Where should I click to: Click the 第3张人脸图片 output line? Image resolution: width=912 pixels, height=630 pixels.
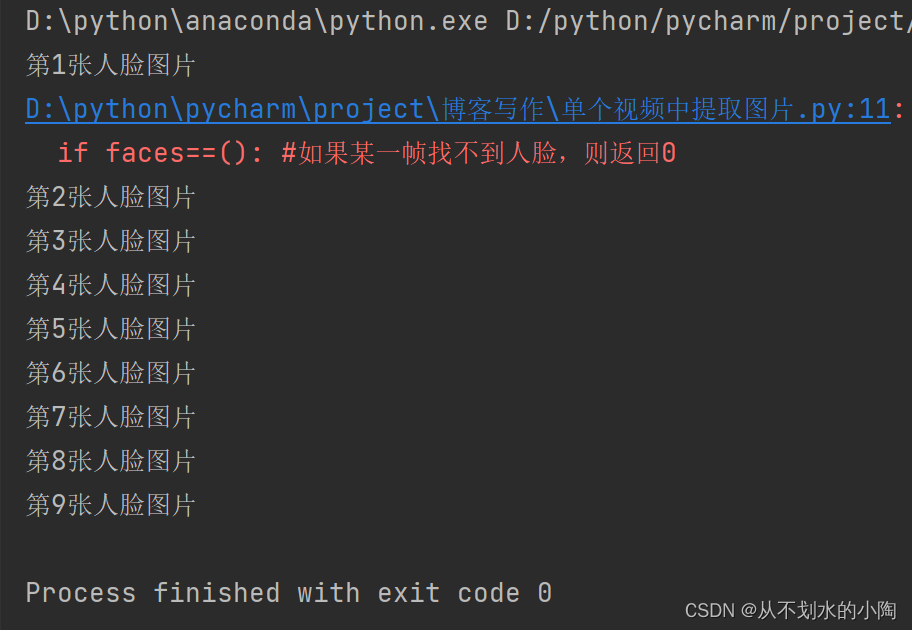pyautogui.click(x=110, y=241)
